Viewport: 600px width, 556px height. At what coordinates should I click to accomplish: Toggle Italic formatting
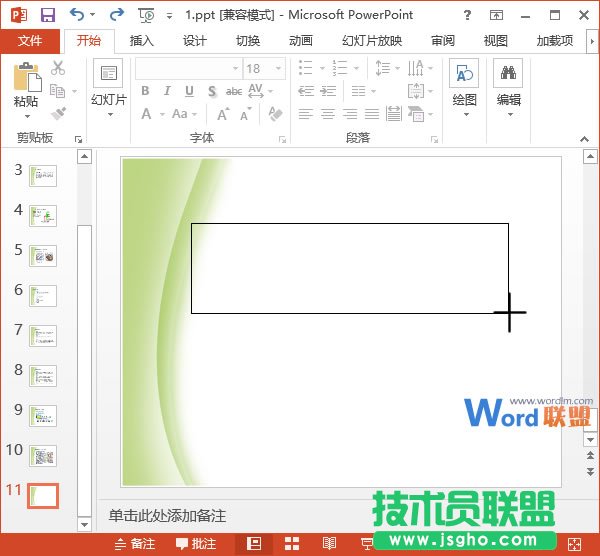point(167,91)
